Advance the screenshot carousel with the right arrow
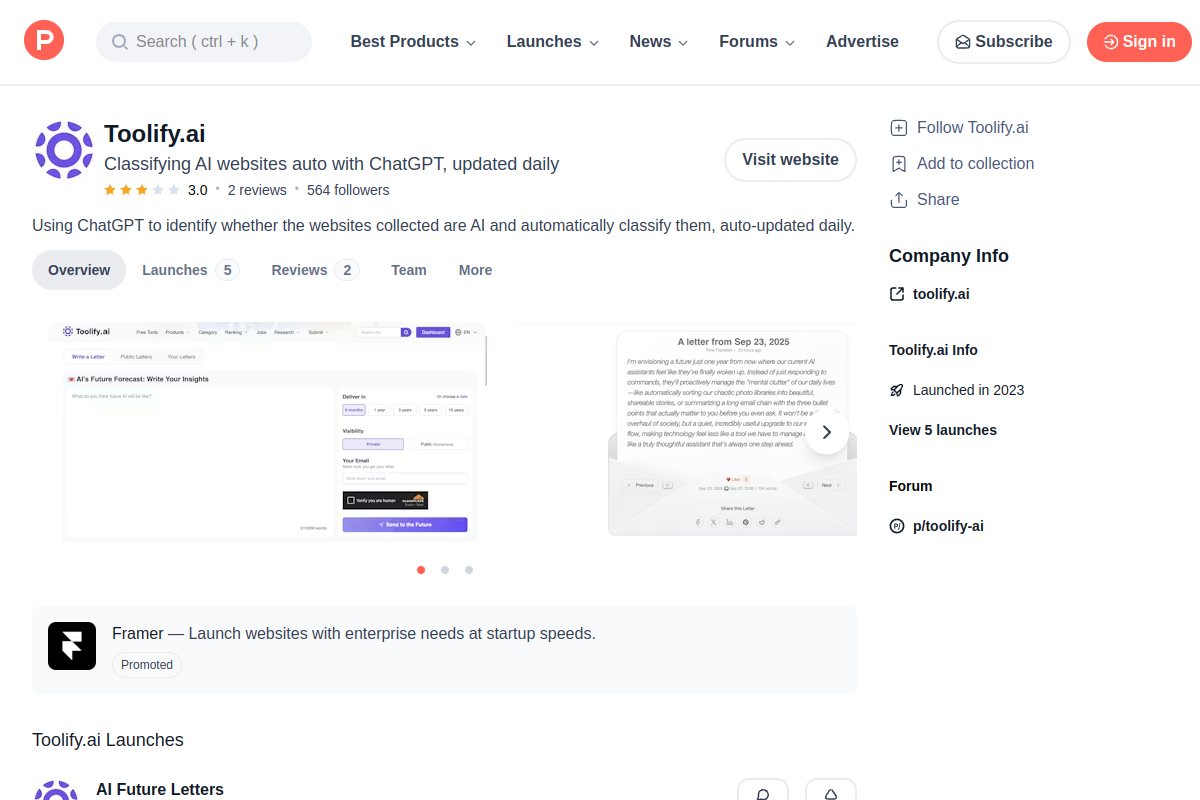This screenshot has height=800, width=1200. [827, 431]
